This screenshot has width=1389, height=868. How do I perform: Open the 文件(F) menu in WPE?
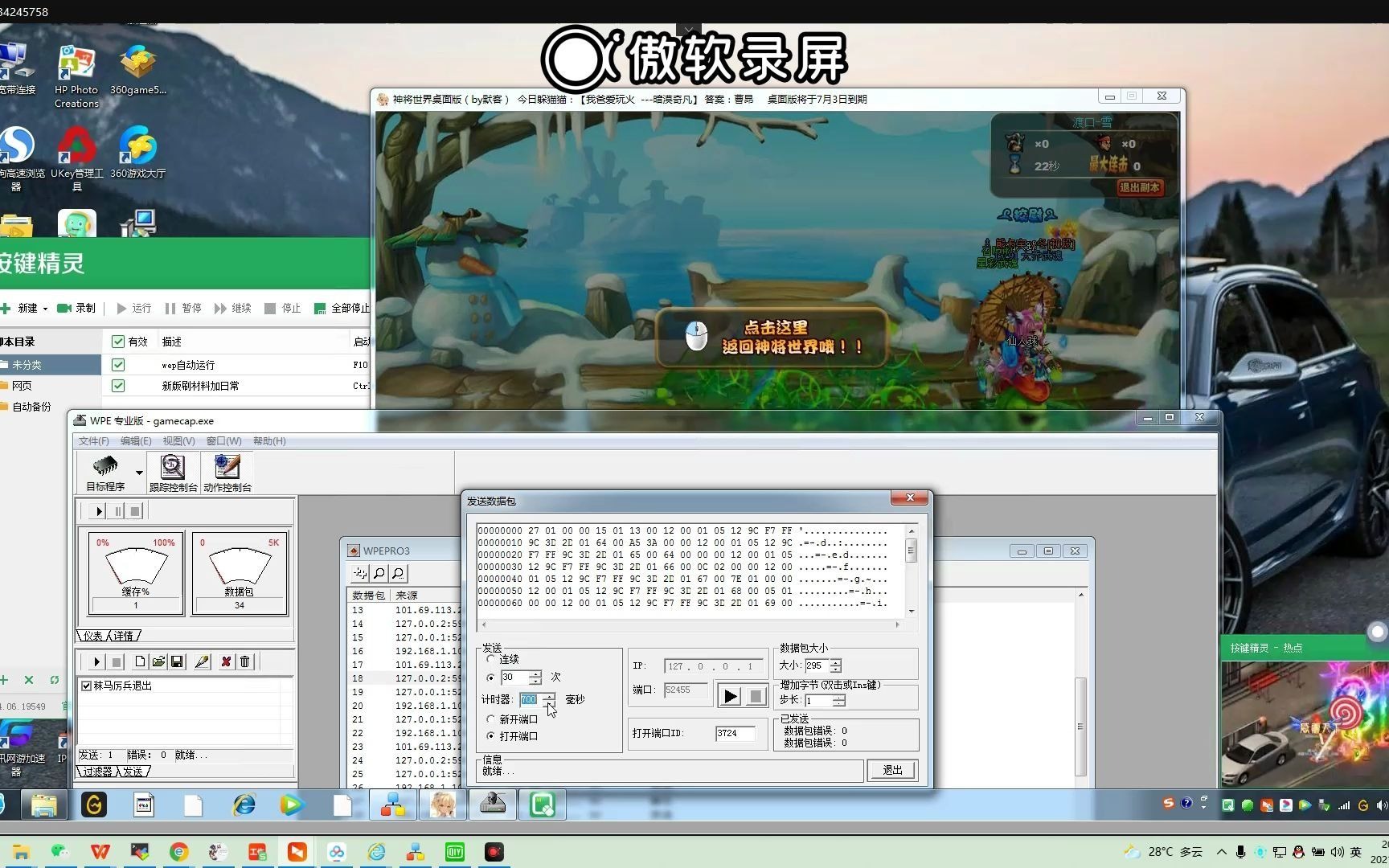[x=93, y=441]
